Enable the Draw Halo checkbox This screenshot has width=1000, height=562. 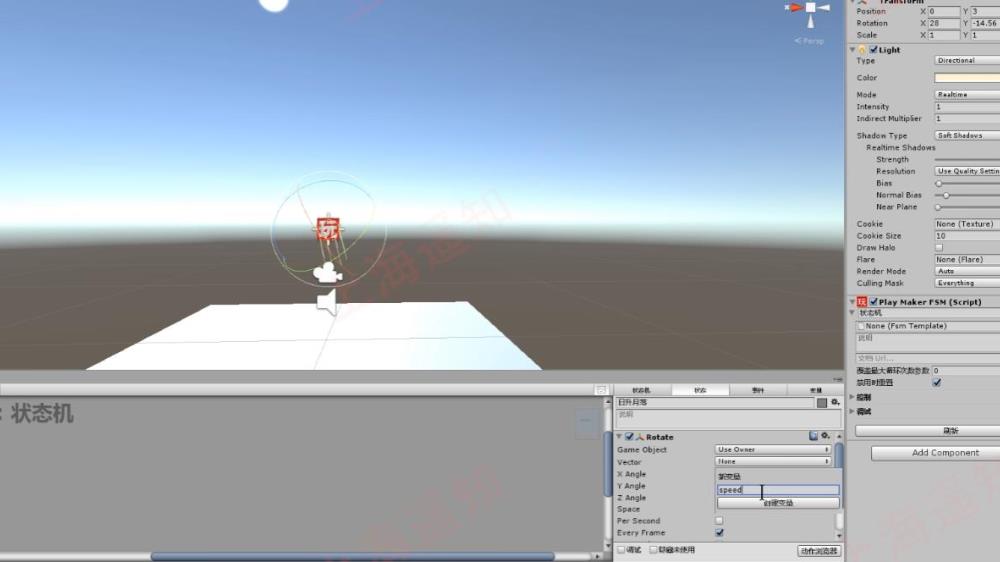(939, 248)
